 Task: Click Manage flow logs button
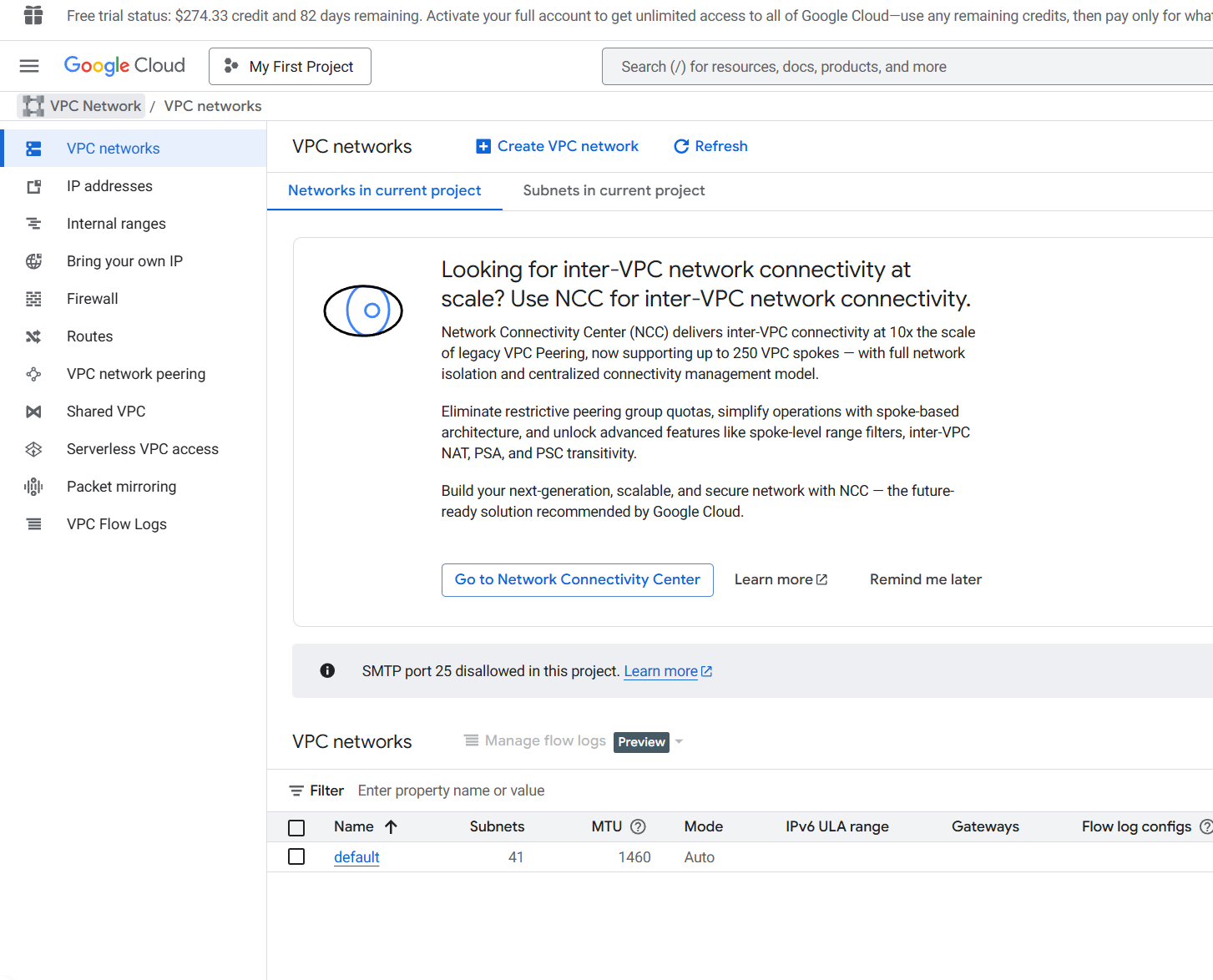pos(536,740)
